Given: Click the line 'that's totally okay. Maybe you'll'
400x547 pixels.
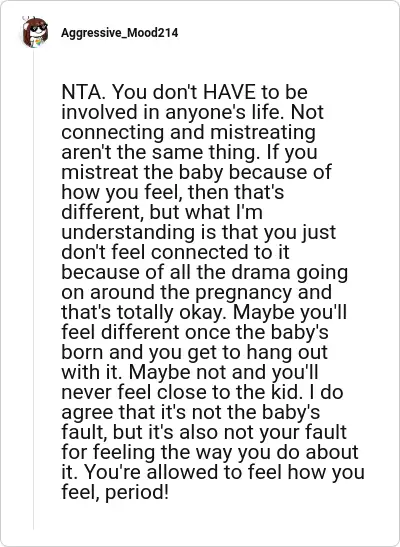Looking at the screenshot, I should pos(204,312).
